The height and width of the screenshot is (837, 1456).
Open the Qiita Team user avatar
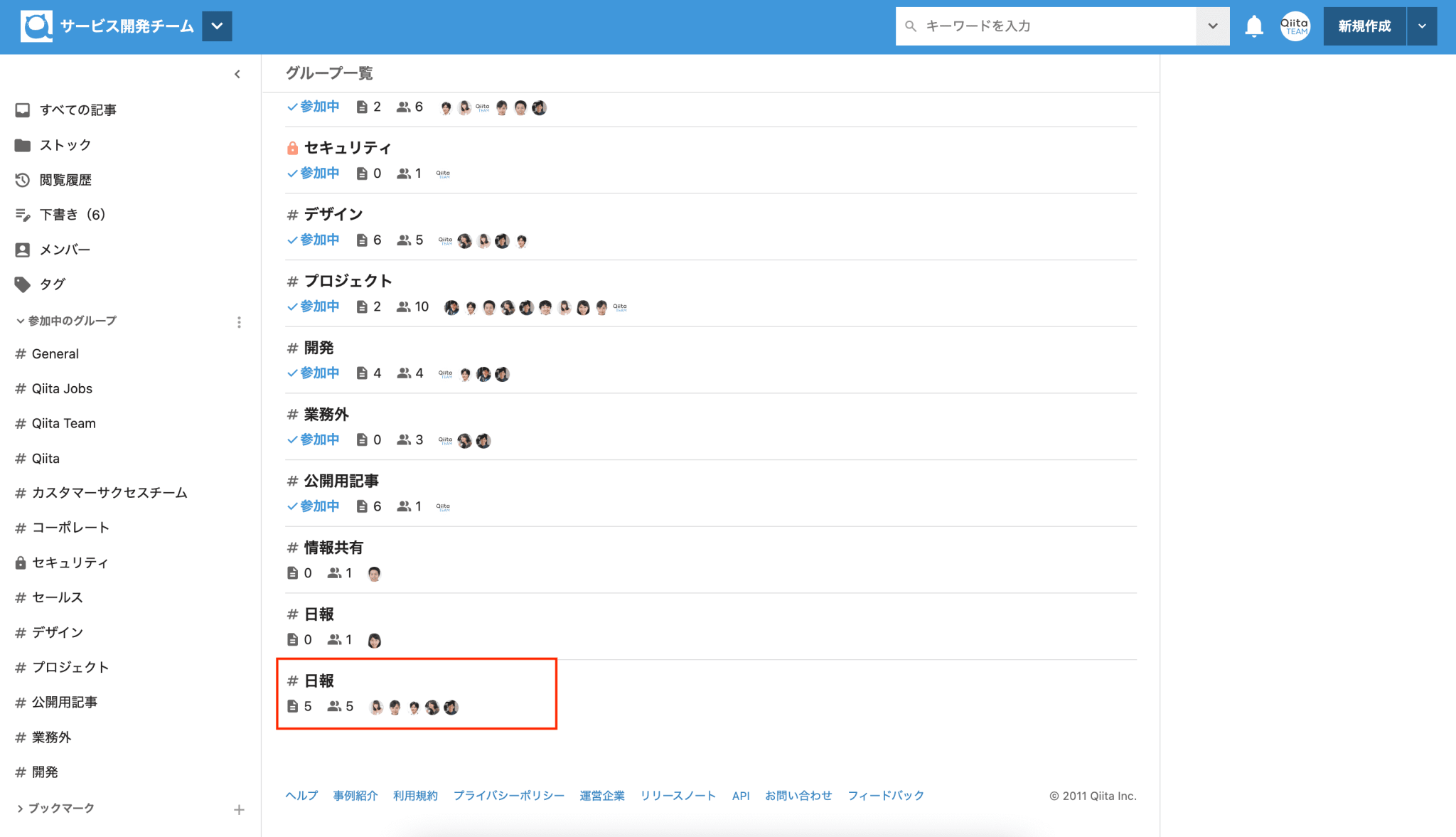[1295, 26]
